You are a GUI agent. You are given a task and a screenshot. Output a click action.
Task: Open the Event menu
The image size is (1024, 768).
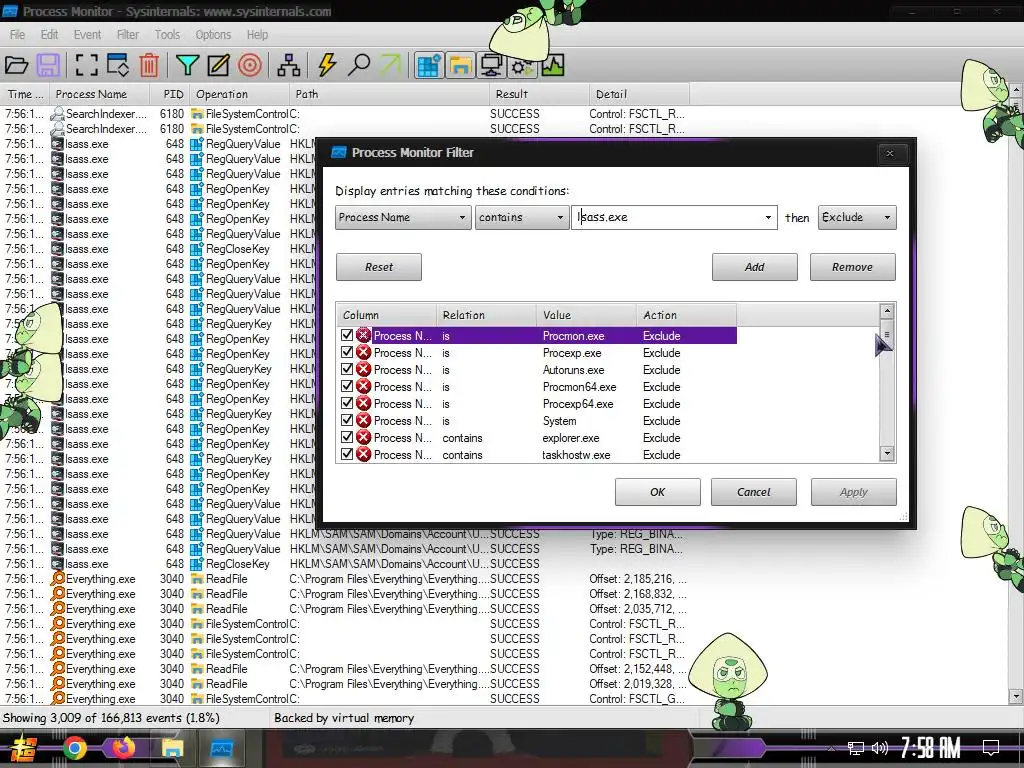87,35
